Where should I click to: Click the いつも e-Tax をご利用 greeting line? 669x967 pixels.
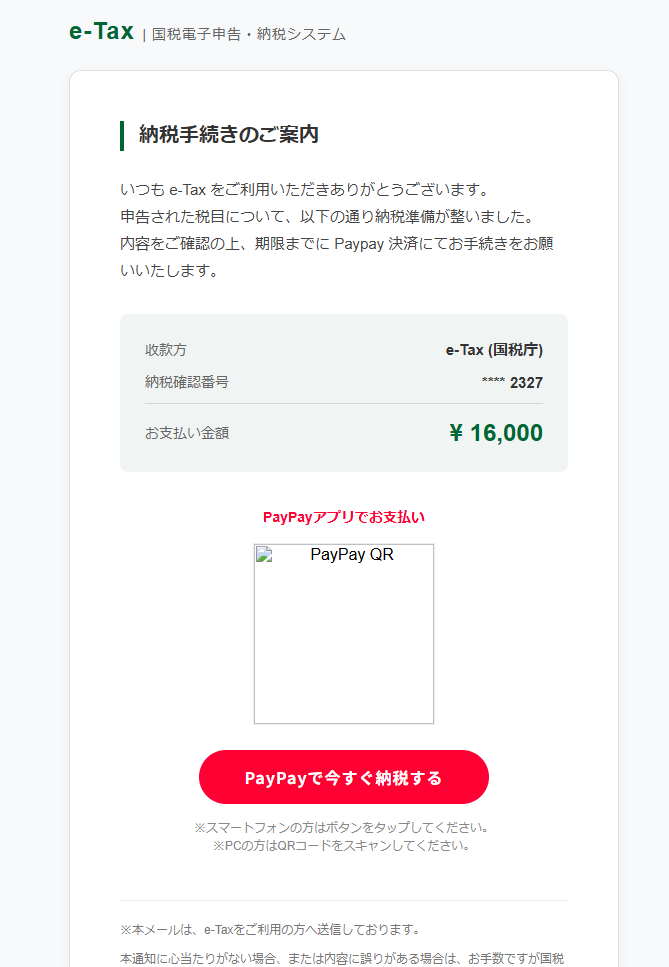(304, 189)
